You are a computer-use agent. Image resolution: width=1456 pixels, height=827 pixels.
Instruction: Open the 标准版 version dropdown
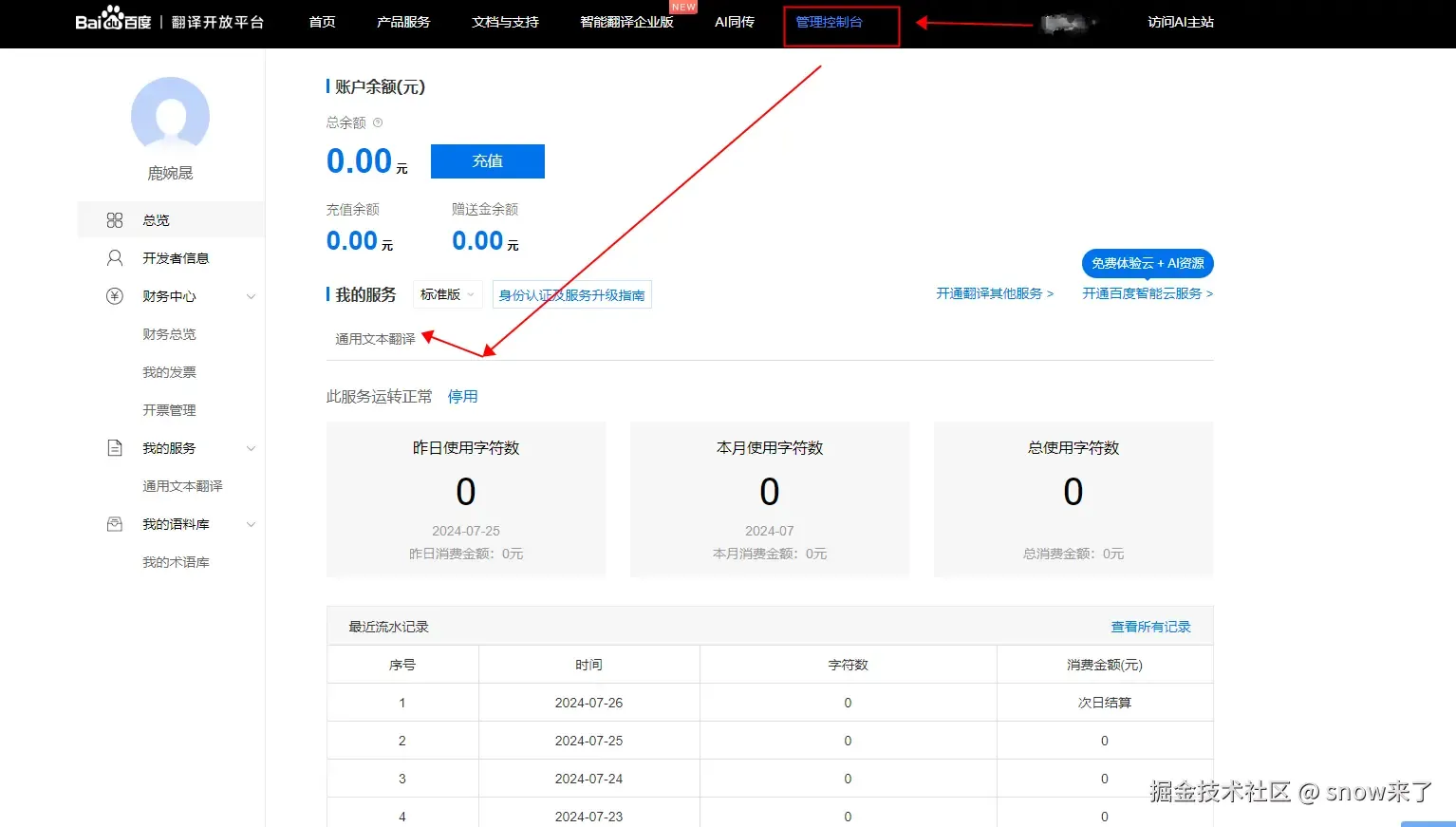[448, 294]
